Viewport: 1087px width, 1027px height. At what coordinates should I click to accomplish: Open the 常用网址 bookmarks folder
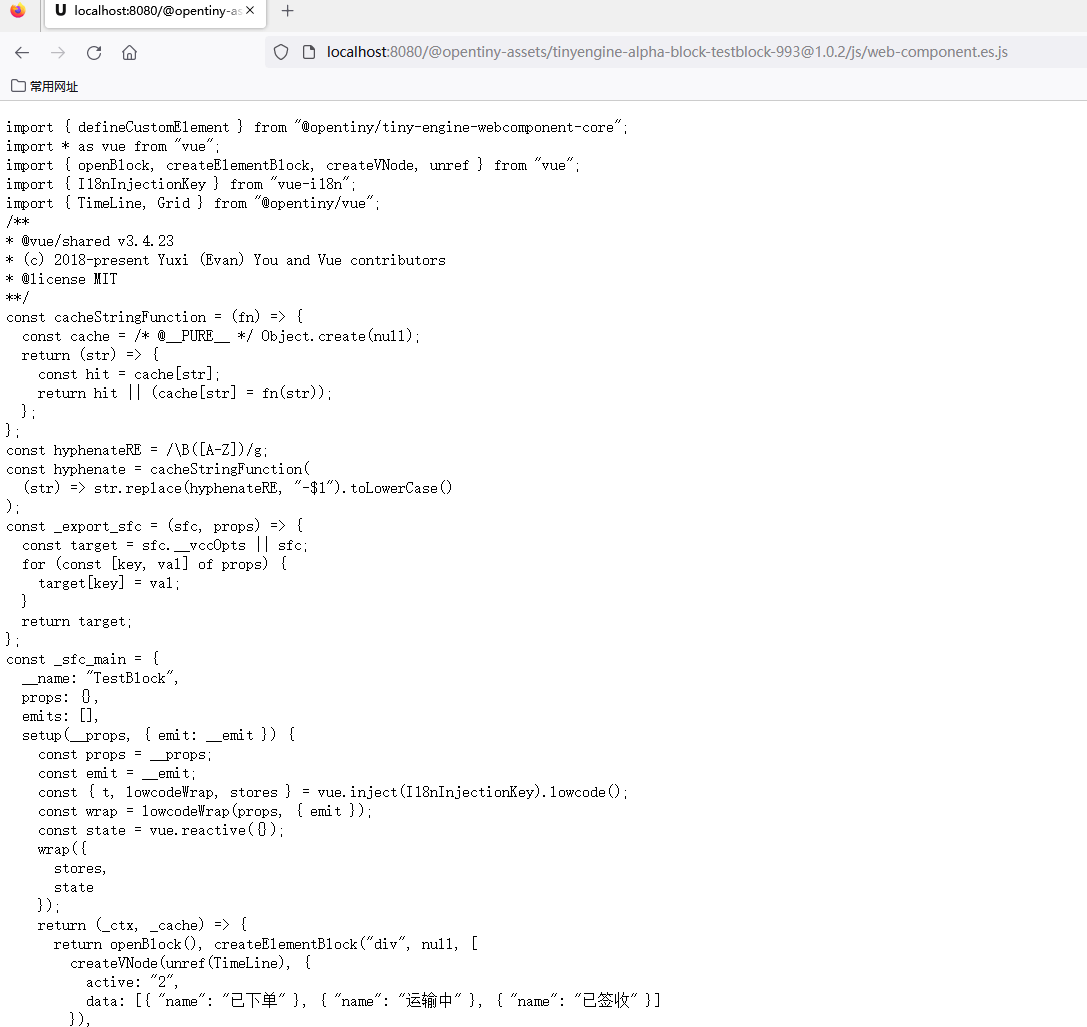pyautogui.click(x=44, y=86)
